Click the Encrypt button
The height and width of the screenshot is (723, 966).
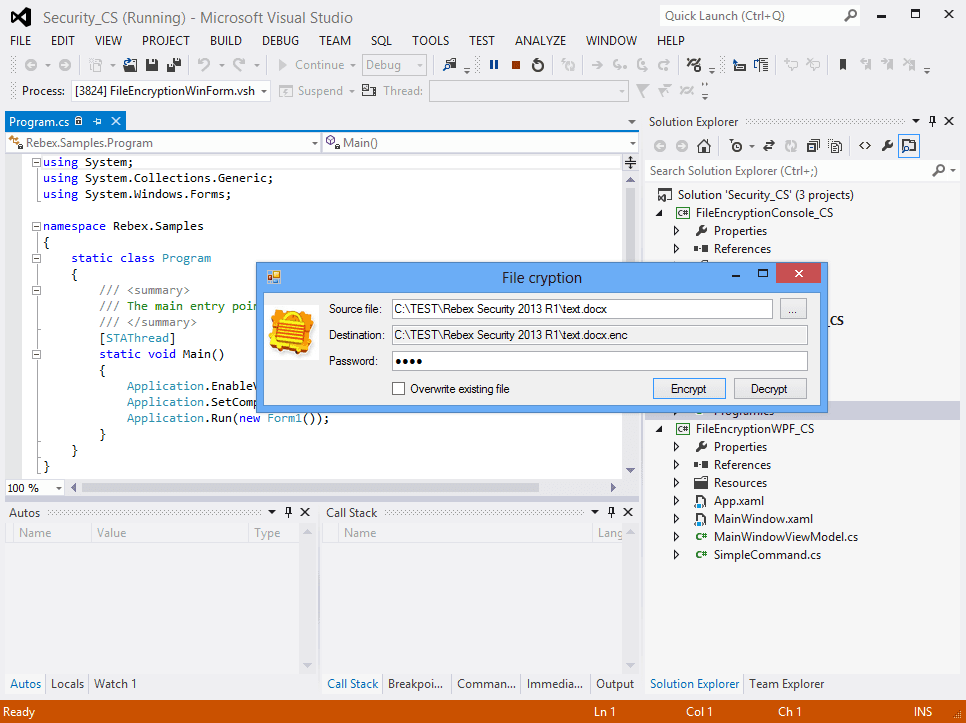[689, 389]
